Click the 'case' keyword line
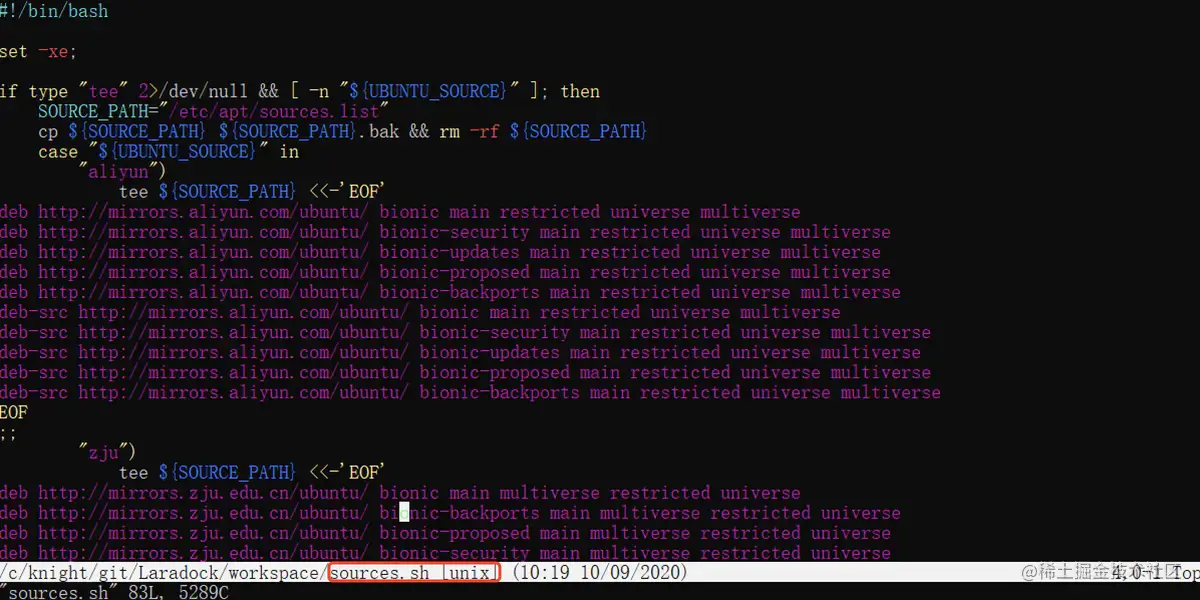The image size is (1200, 600). pyautogui.click(x=168, y=151)
